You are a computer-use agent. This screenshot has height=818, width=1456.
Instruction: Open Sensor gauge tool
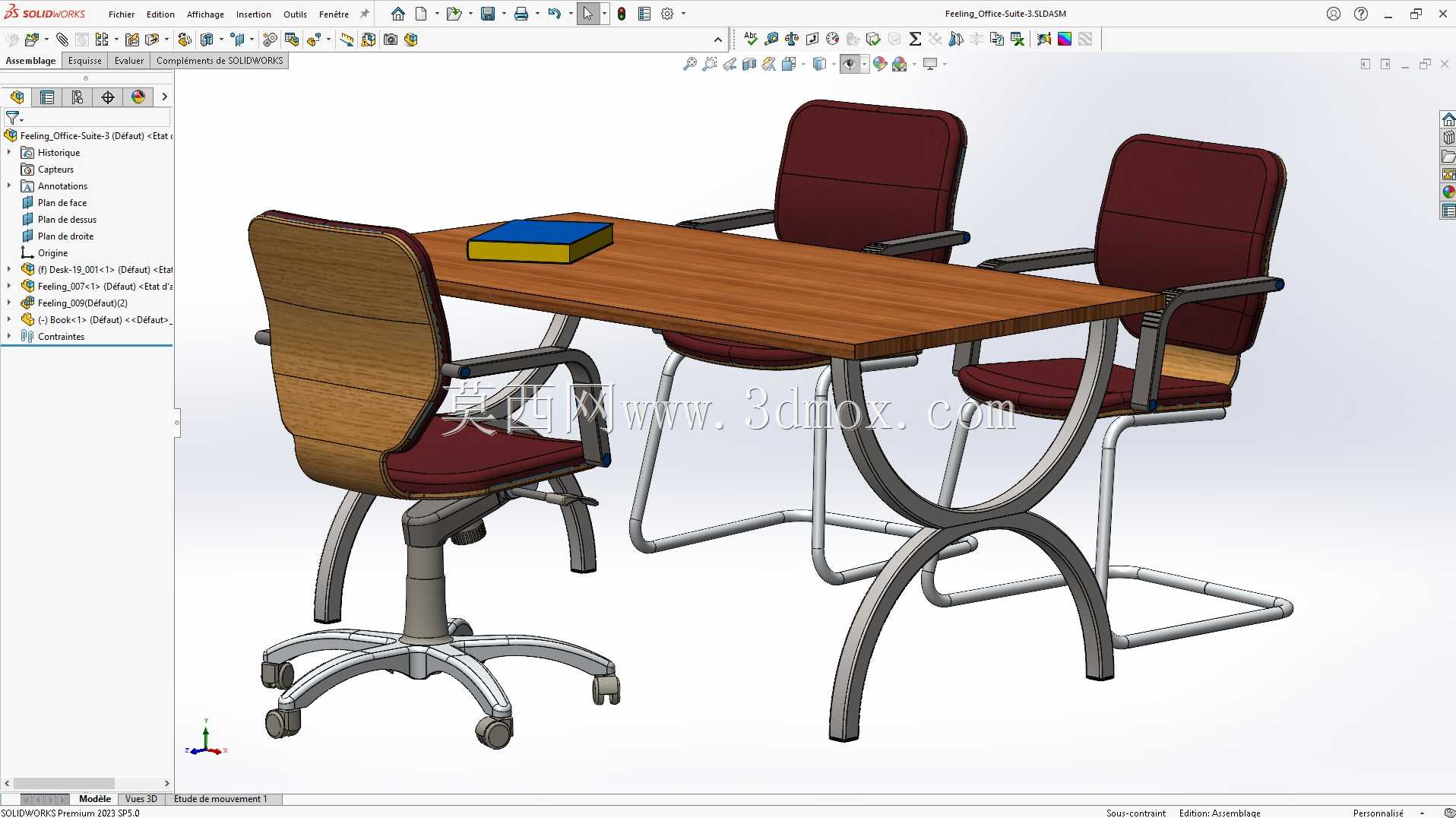(x=833, y=39)
